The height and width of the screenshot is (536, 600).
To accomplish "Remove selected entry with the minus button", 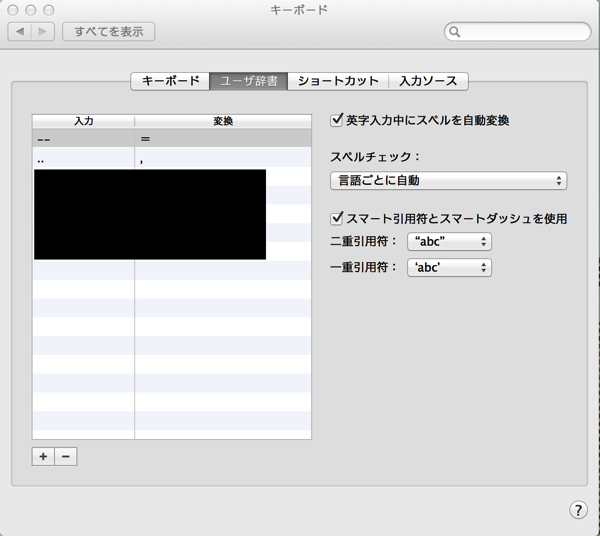I will (x=66, y=456).
